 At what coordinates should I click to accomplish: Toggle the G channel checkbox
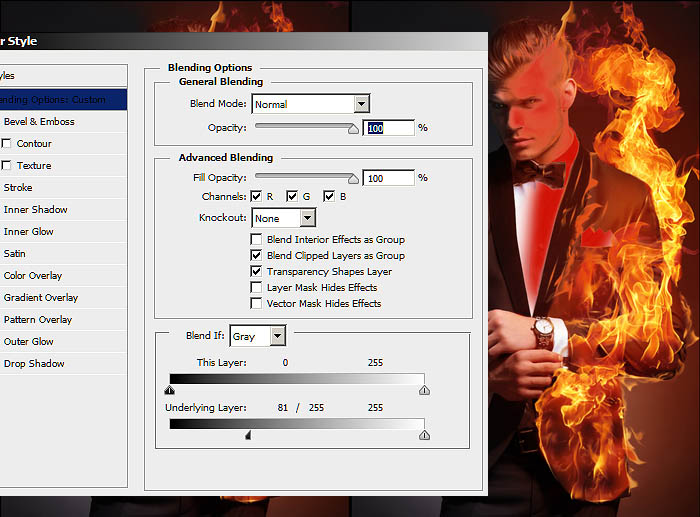(x=292, y=196)
